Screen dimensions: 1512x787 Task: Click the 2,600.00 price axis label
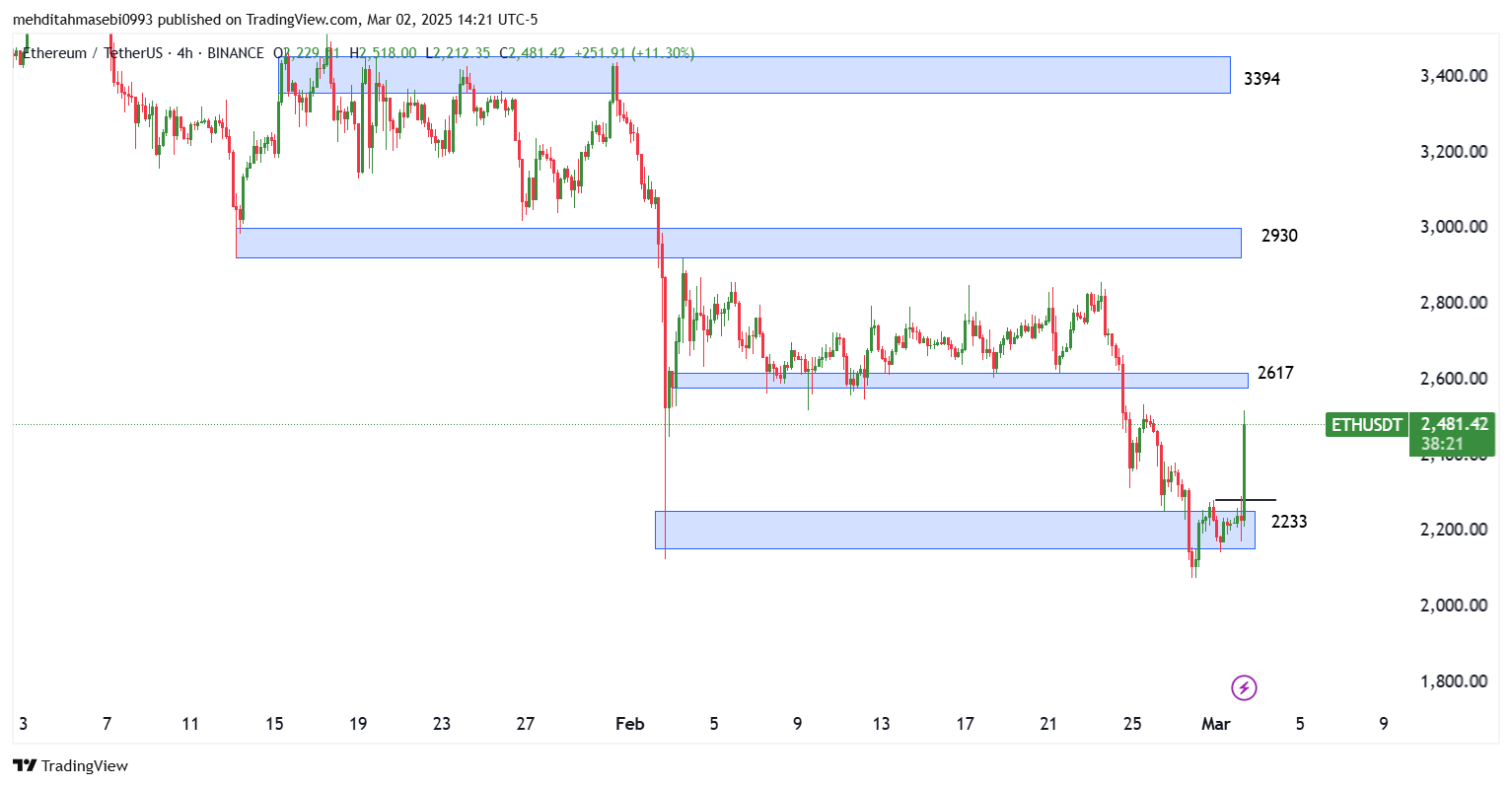1454,379
